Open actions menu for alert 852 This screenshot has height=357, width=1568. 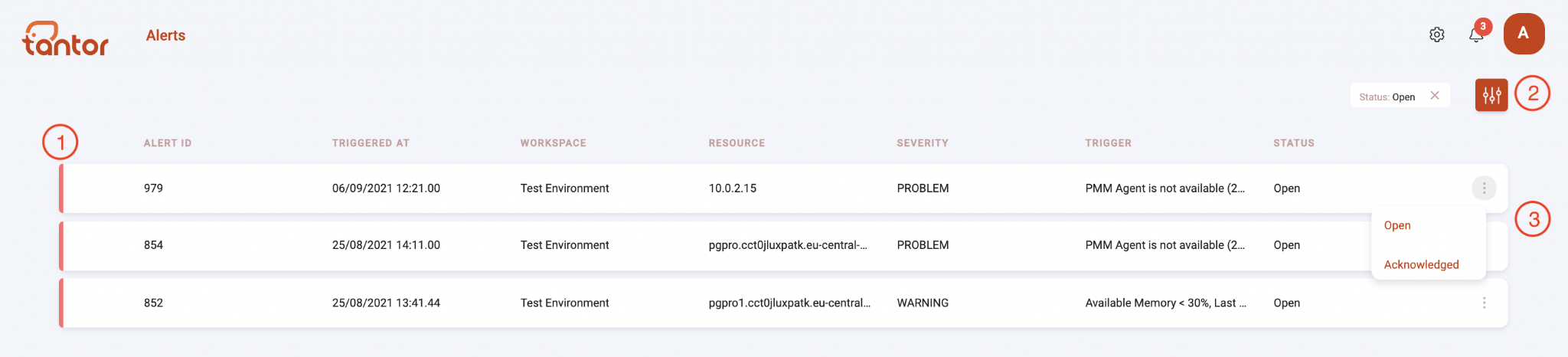pos(1484,303)
